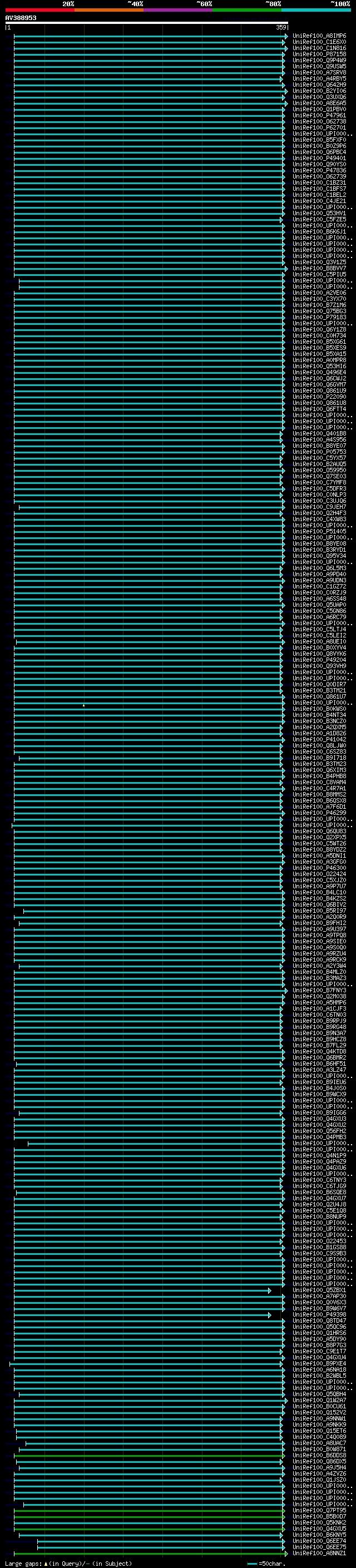
Task: Click the yellow triangle large-gap legend icon
Action: pyautogui.click(x=46, y=1563)
